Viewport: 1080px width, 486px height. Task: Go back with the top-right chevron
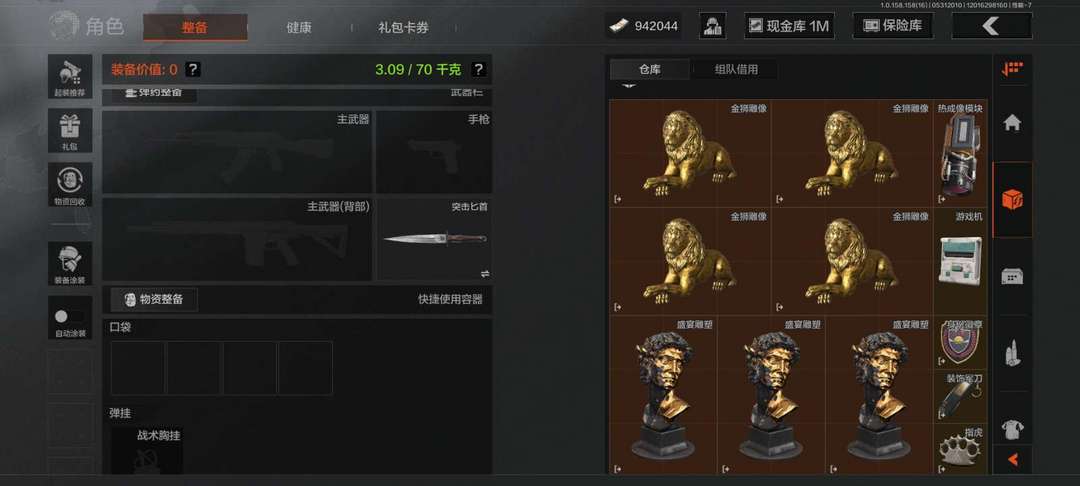pyautogui.click(x=991, y=26)
